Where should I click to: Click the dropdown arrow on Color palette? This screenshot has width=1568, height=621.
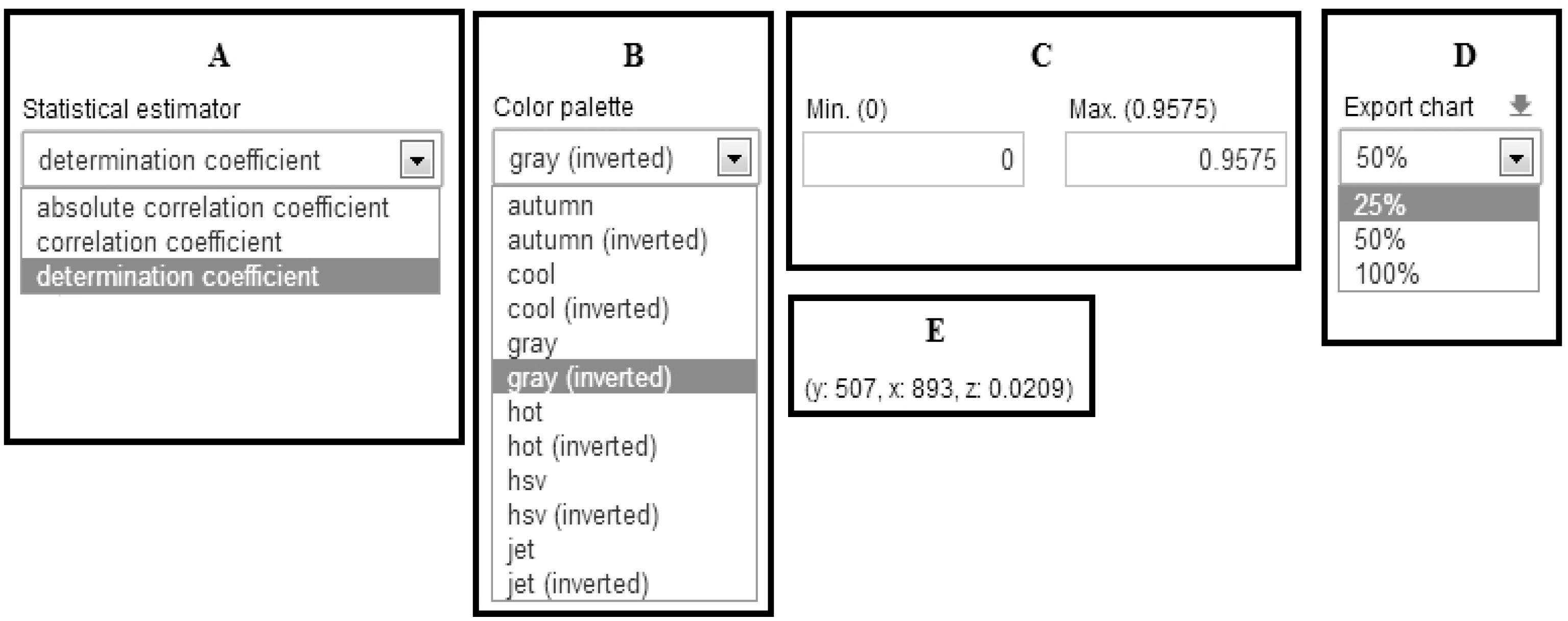tap(734, 158)
